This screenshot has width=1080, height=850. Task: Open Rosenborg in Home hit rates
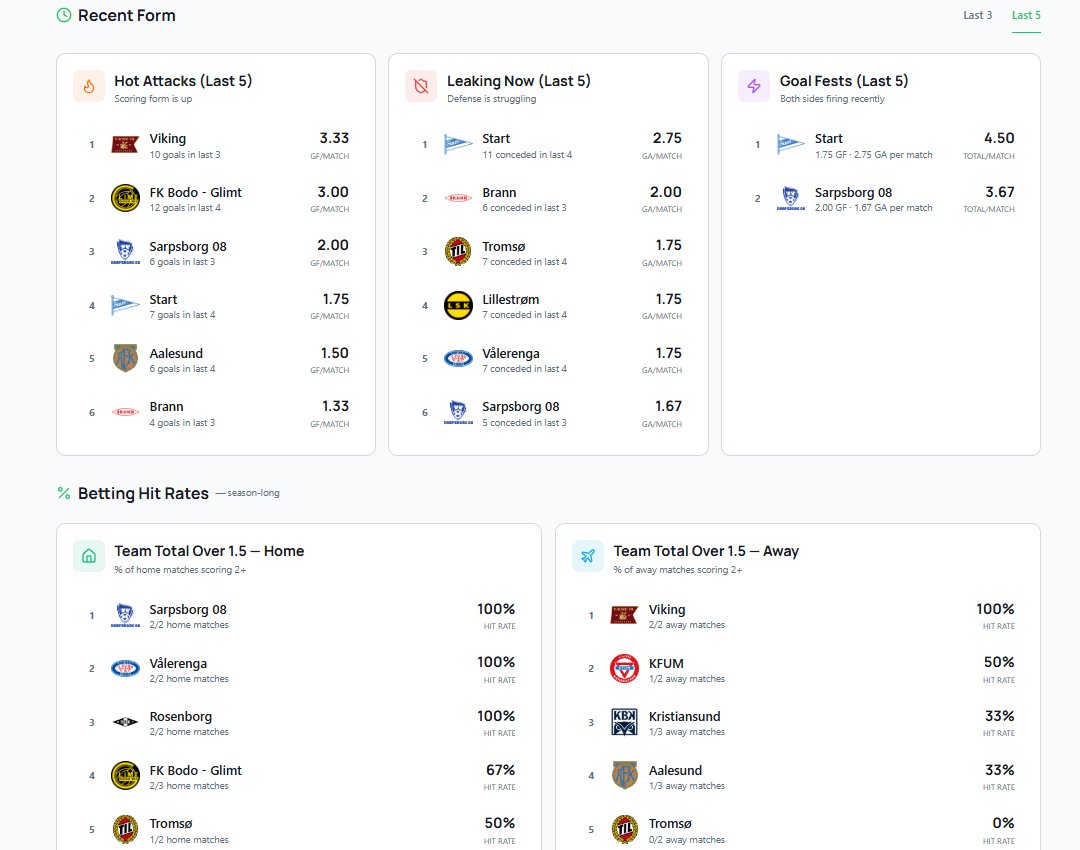pos(180,716)
